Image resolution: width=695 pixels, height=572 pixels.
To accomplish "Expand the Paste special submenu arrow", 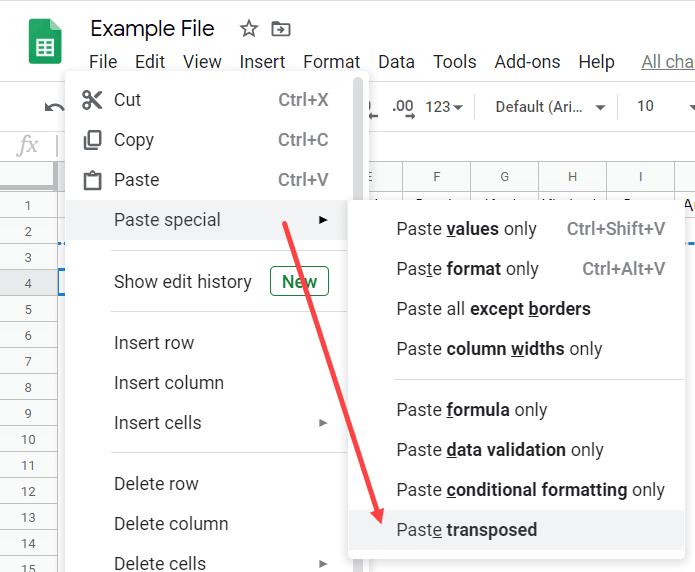I will tap(323, 219).
